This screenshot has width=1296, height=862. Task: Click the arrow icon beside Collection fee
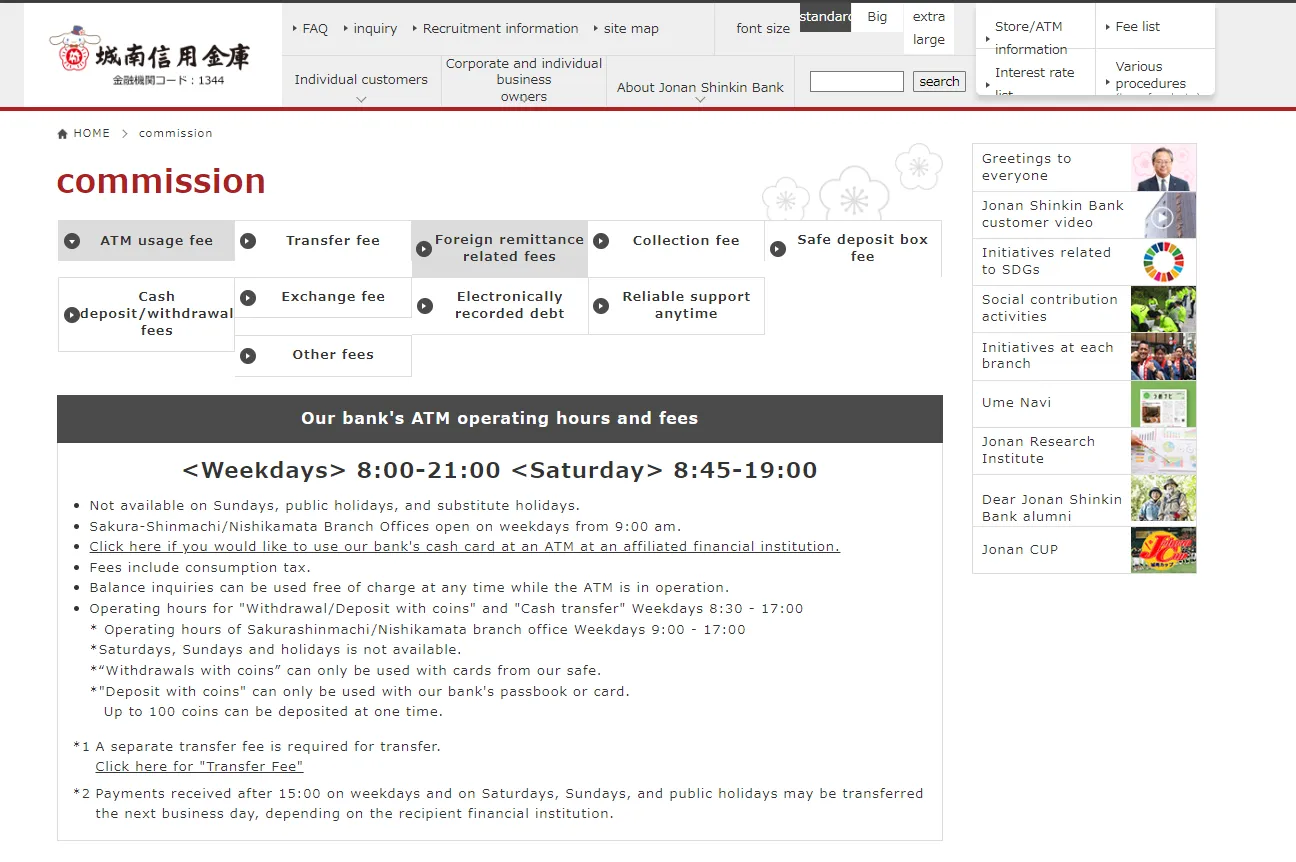pyautogui.click(x=601, y=241)
